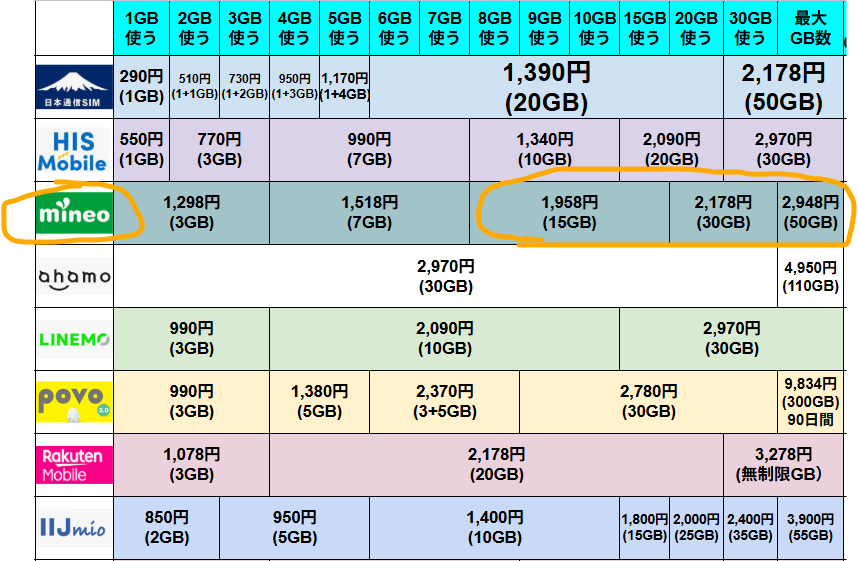Click the HIS Mobile logo
858x561 pixels.
coord(74,150)
